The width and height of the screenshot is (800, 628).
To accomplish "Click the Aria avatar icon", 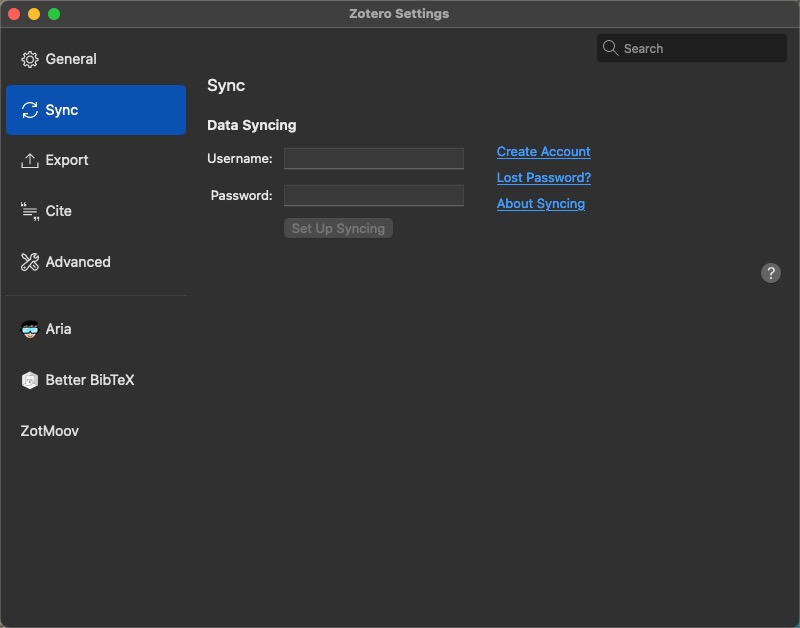I will click(x=30, y=329).
